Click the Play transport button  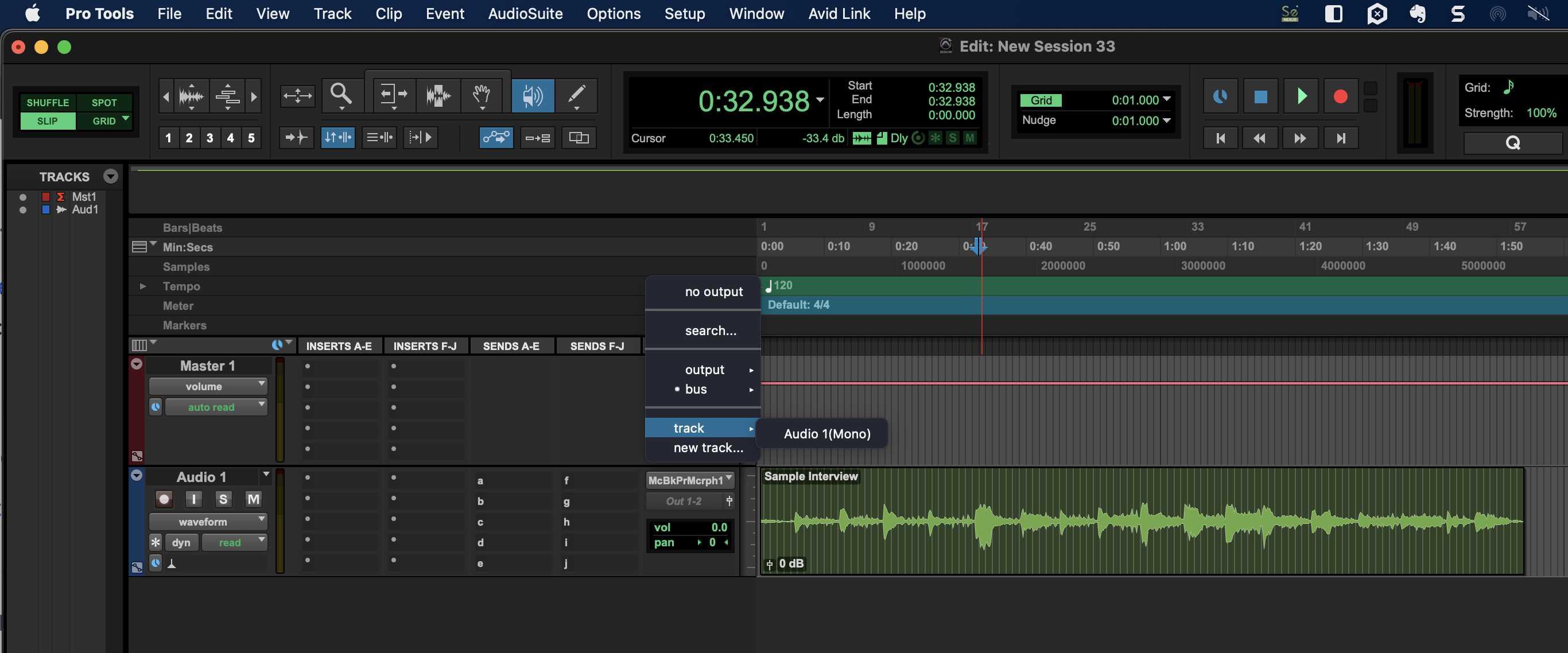click(1300, 97)
